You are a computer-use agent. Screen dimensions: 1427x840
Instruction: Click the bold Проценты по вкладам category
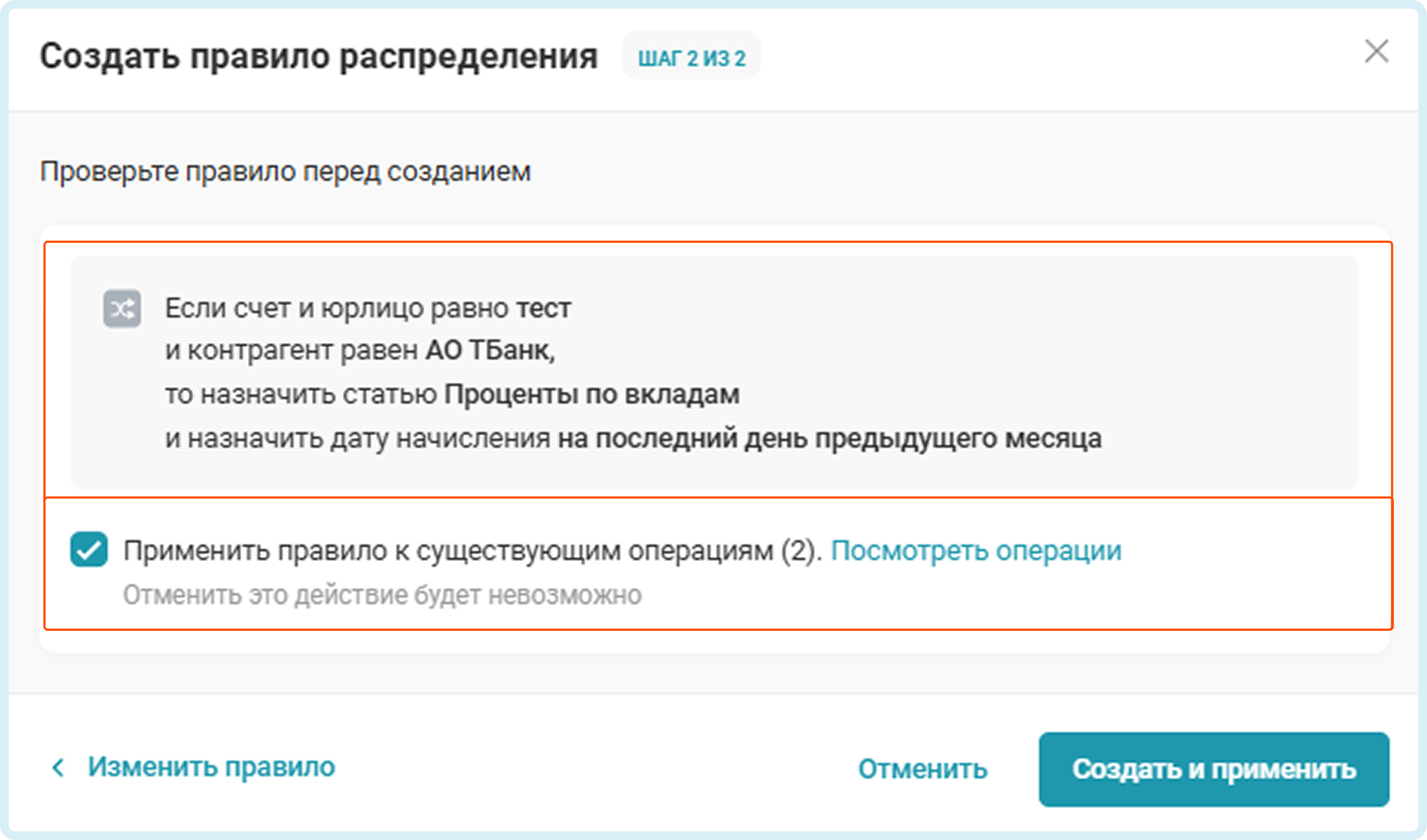(x=591, y=395)
